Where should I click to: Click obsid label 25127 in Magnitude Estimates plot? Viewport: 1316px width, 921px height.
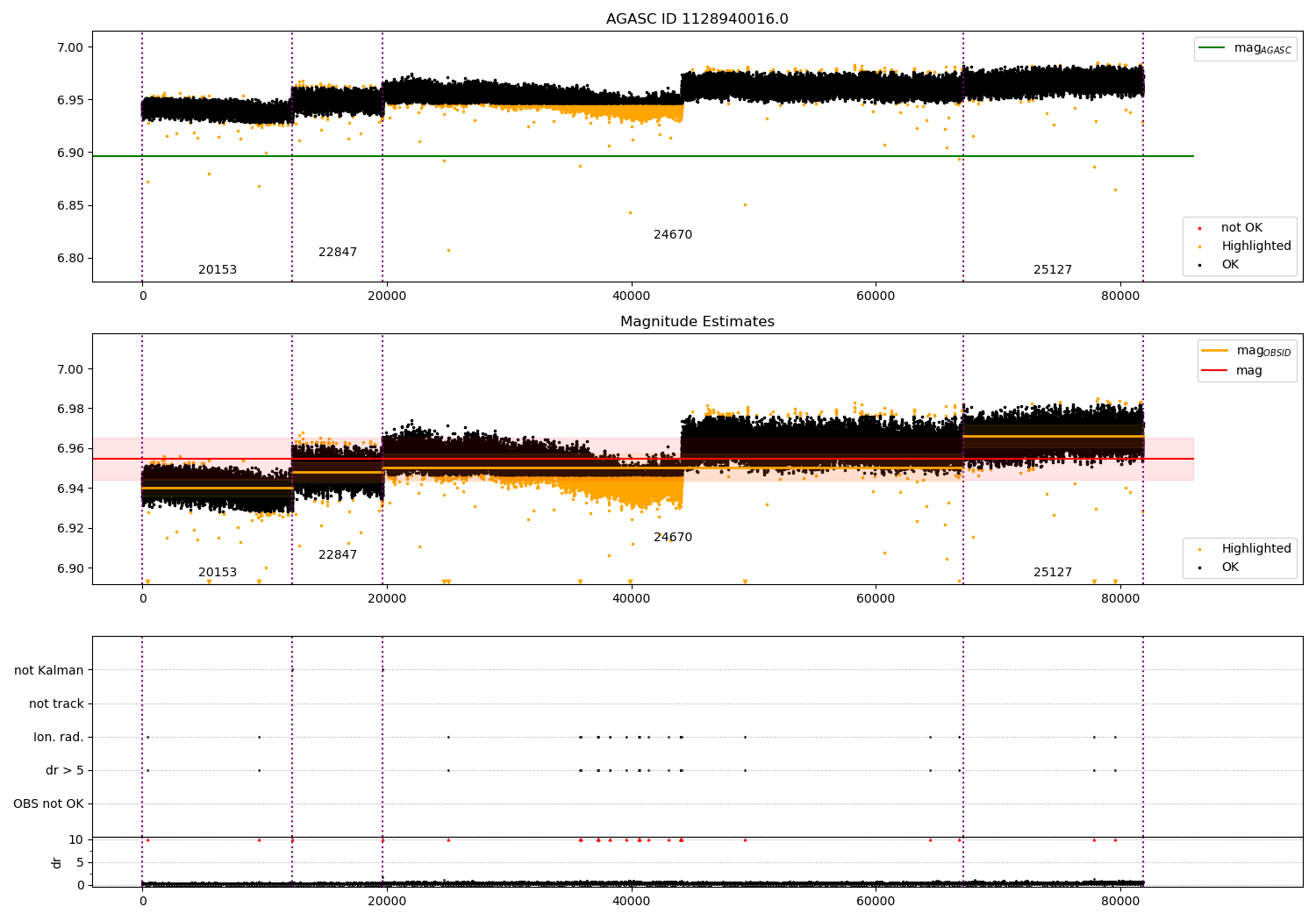point(1053,573)
